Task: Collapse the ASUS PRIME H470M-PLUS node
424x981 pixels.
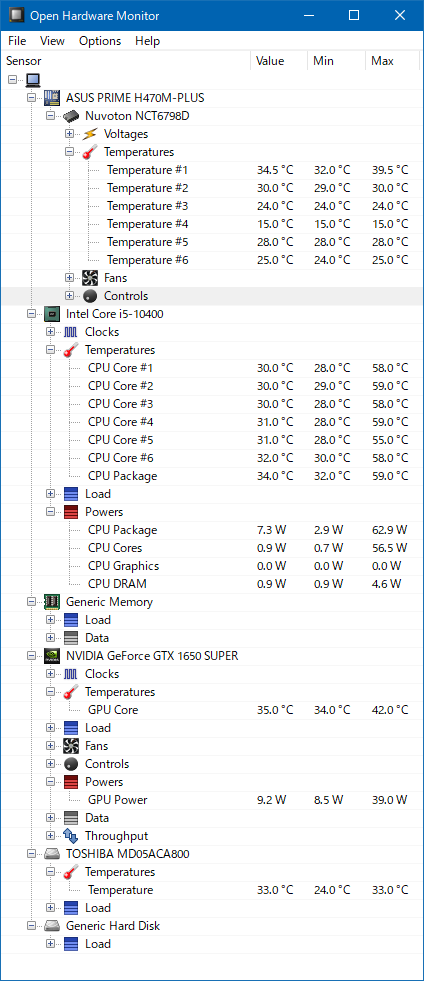Action: [x=31, y=98]
